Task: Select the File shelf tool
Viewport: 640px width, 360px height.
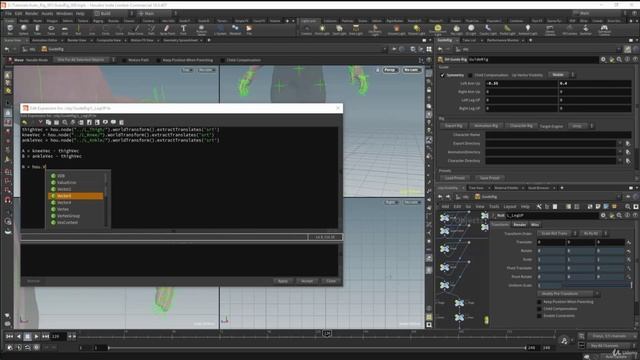Action: pyautogui.click(x=249, y=29)
